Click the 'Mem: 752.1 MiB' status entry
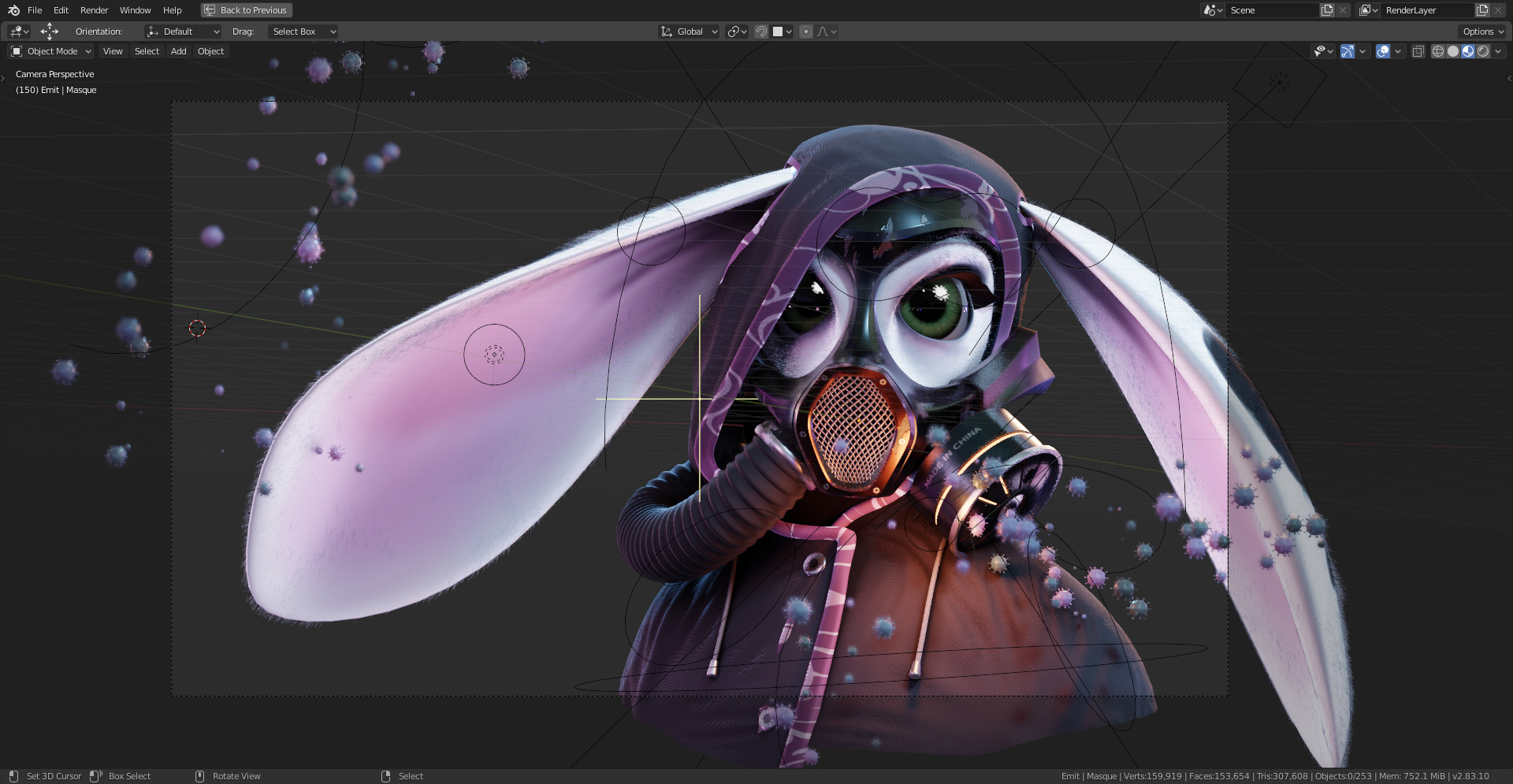 pos(1412,776)
